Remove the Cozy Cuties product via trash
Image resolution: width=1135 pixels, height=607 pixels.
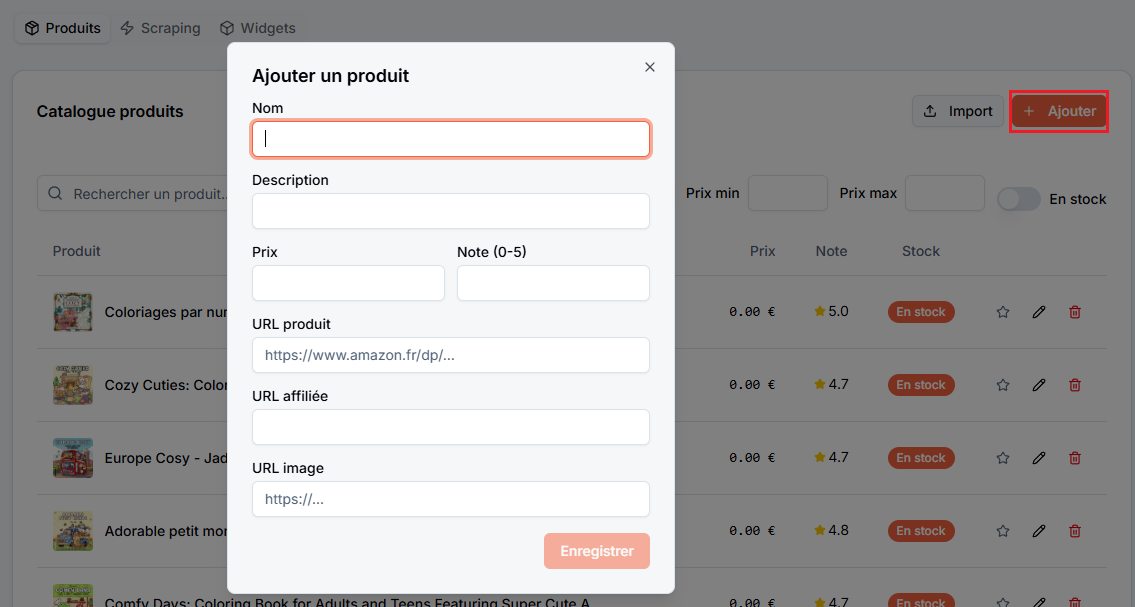[x=1075, y=385]
